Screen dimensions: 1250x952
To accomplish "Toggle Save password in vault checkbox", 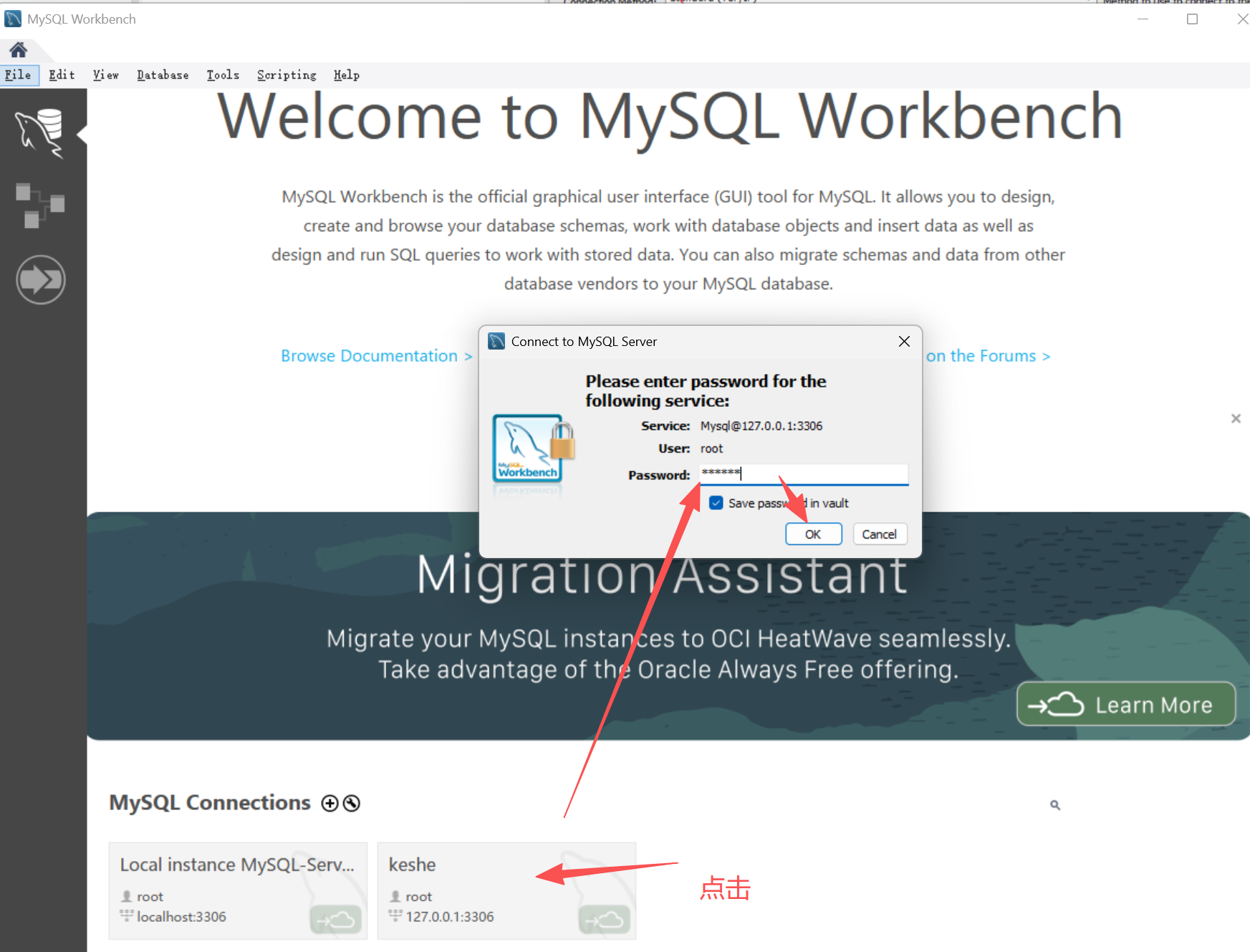I will pos(716,503).
